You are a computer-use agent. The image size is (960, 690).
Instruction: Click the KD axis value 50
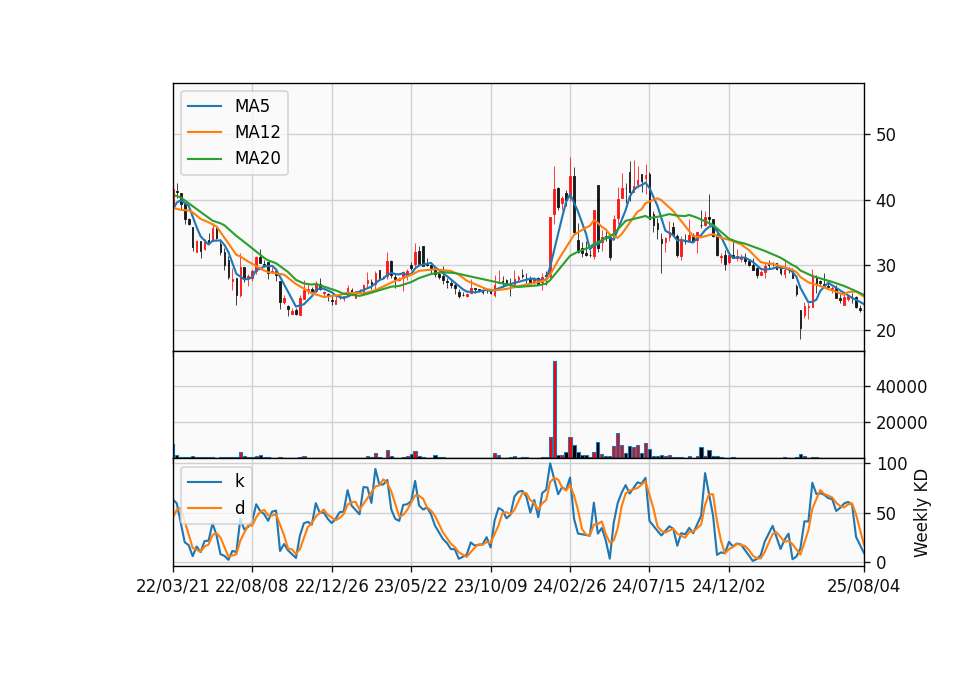click(885, 514)
